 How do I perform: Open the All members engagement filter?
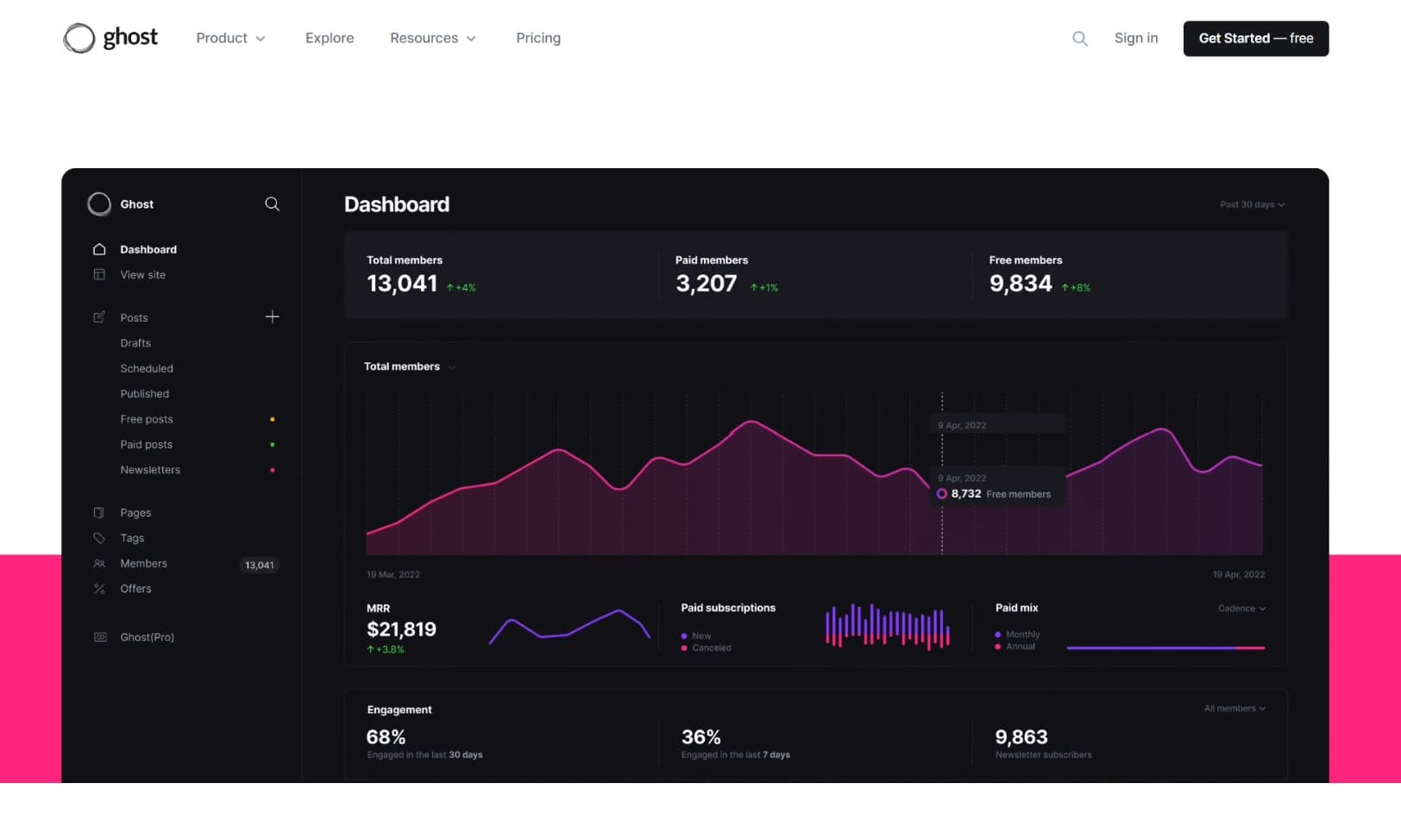tap(1235, 709)
